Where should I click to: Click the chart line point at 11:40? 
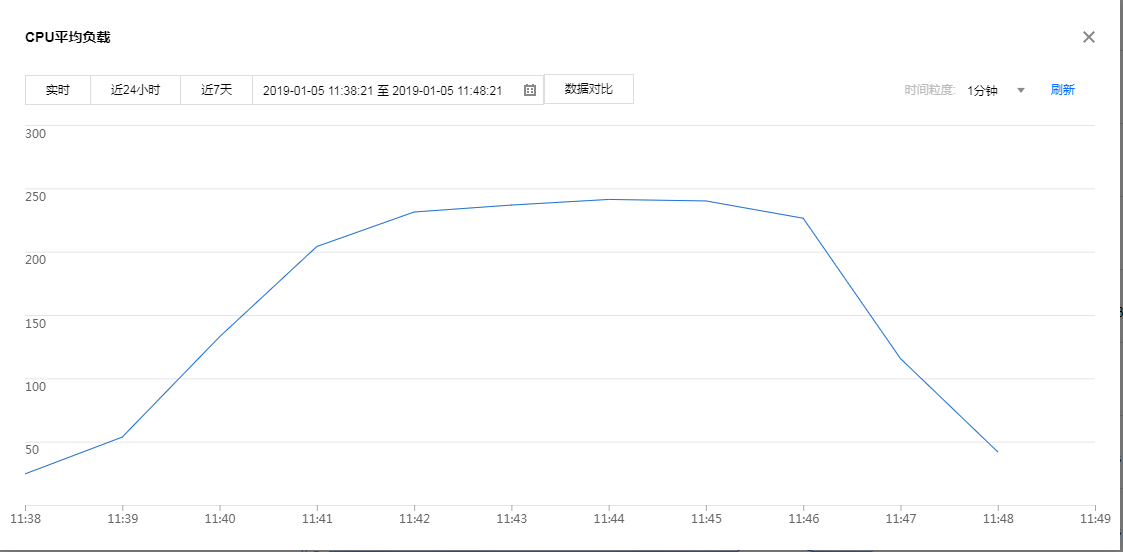220,336
